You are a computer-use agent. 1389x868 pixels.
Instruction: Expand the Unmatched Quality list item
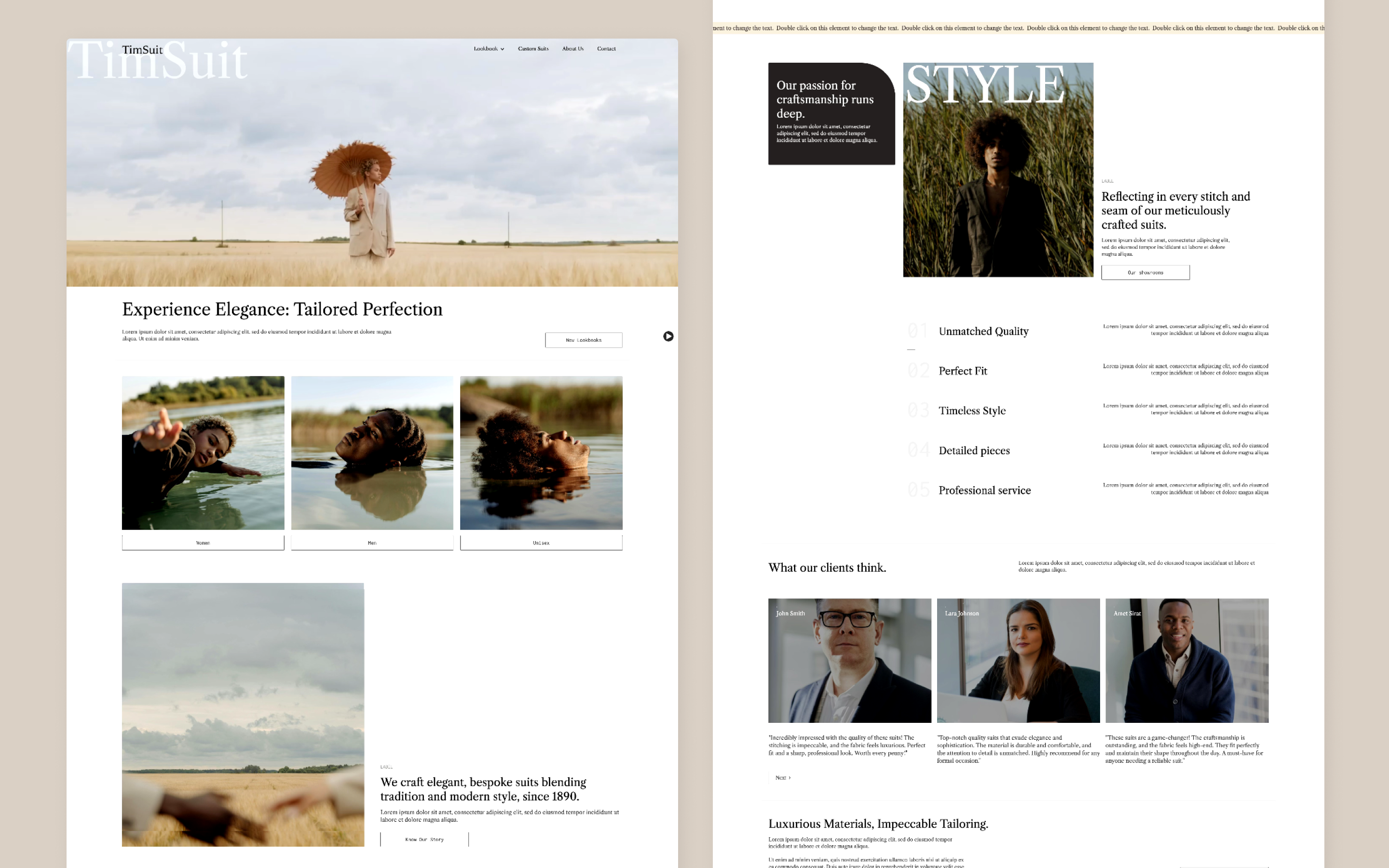[x=983, y=331]
